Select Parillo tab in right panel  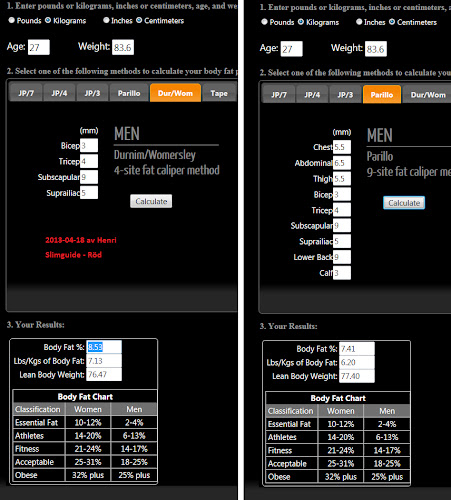click(x=382, y=94)
